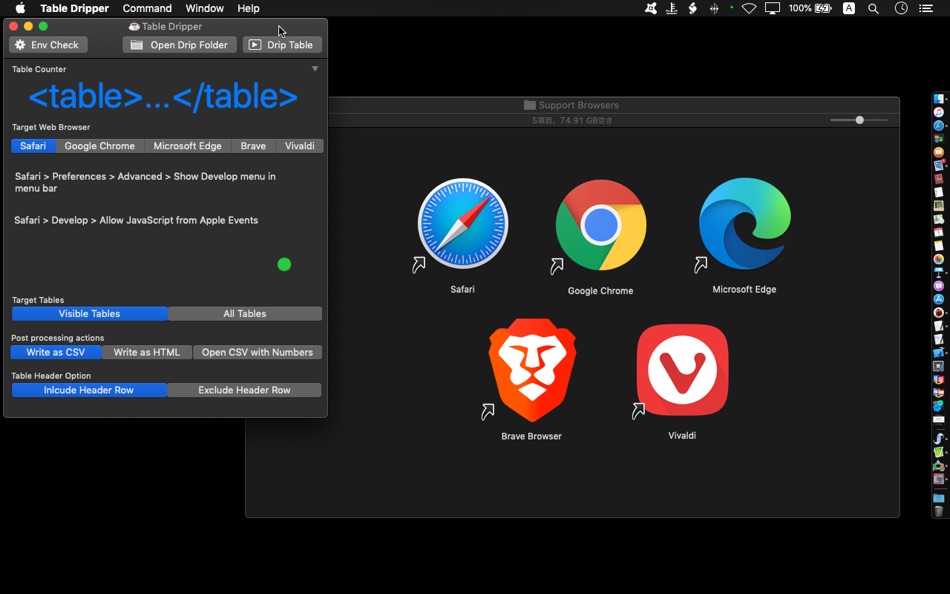950x594 pixels.
Task: Select Brave as target browser
Action: pos(253,146)
